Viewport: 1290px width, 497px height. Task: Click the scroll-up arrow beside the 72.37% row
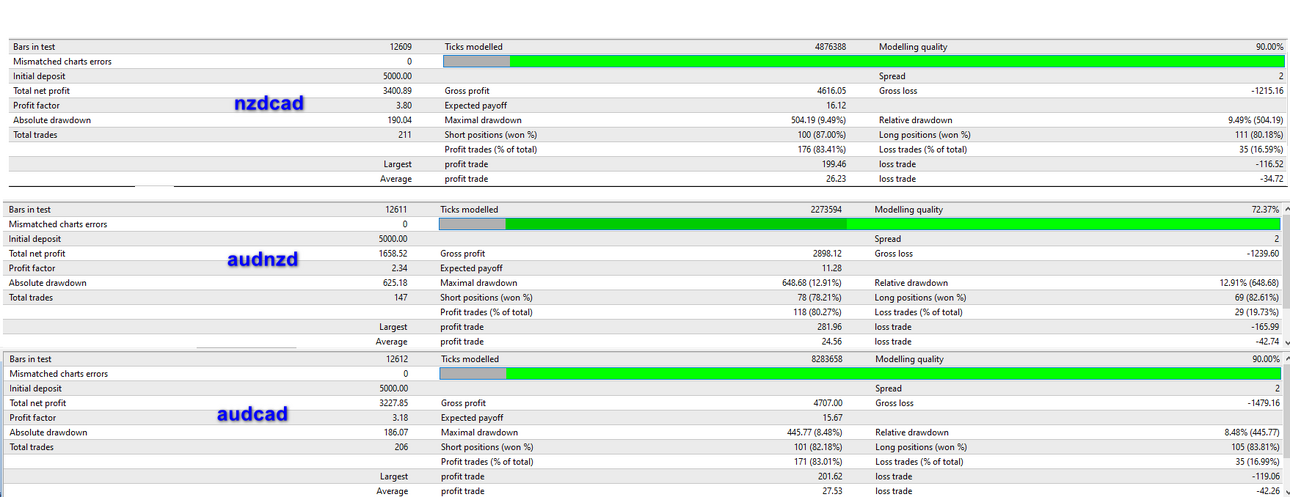pos(1285,210)
